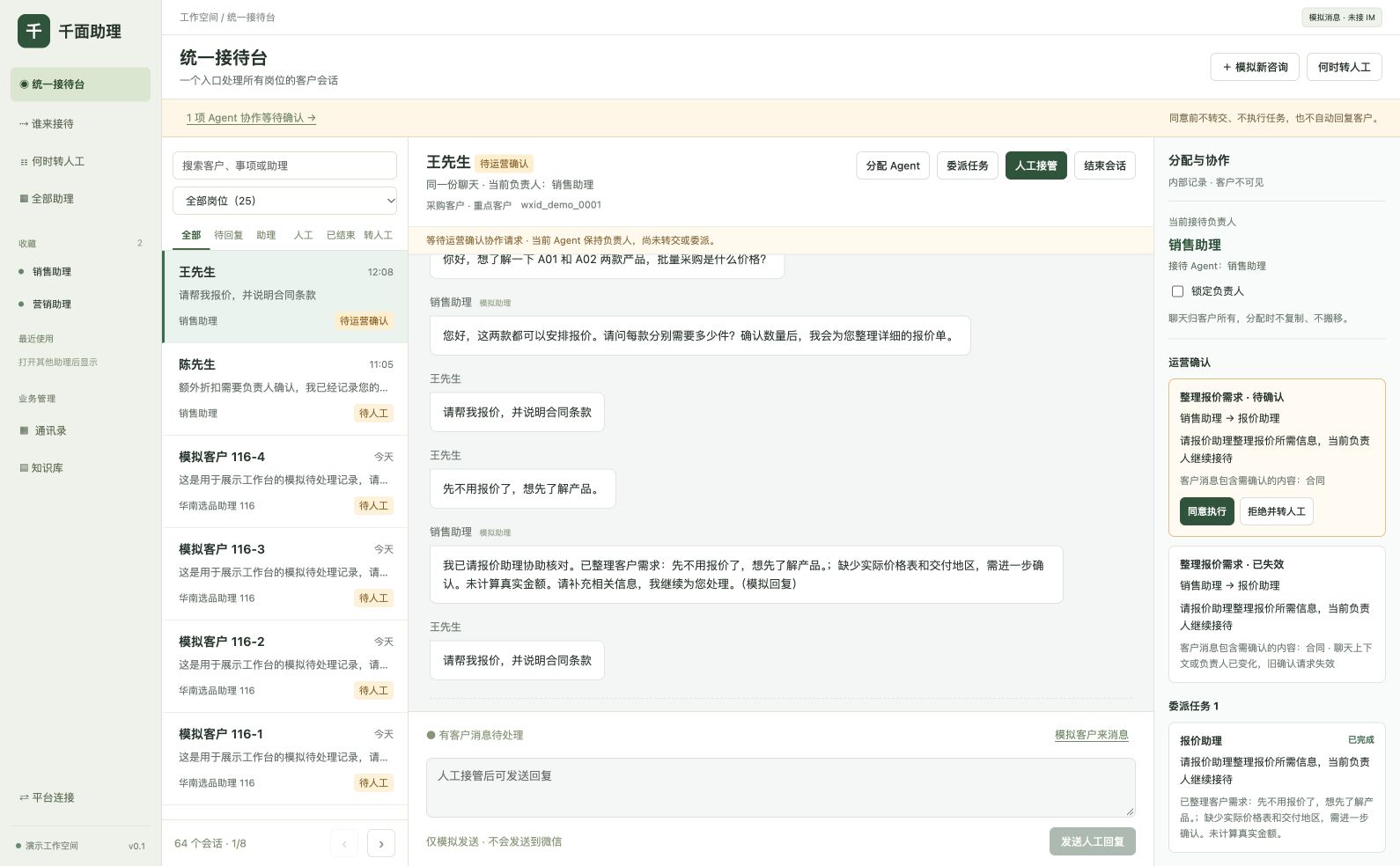The width and height of the screenshot is (1400, 866).
Task: Switch to the 已结束 filter tab
Action: [x=340, y=235]
